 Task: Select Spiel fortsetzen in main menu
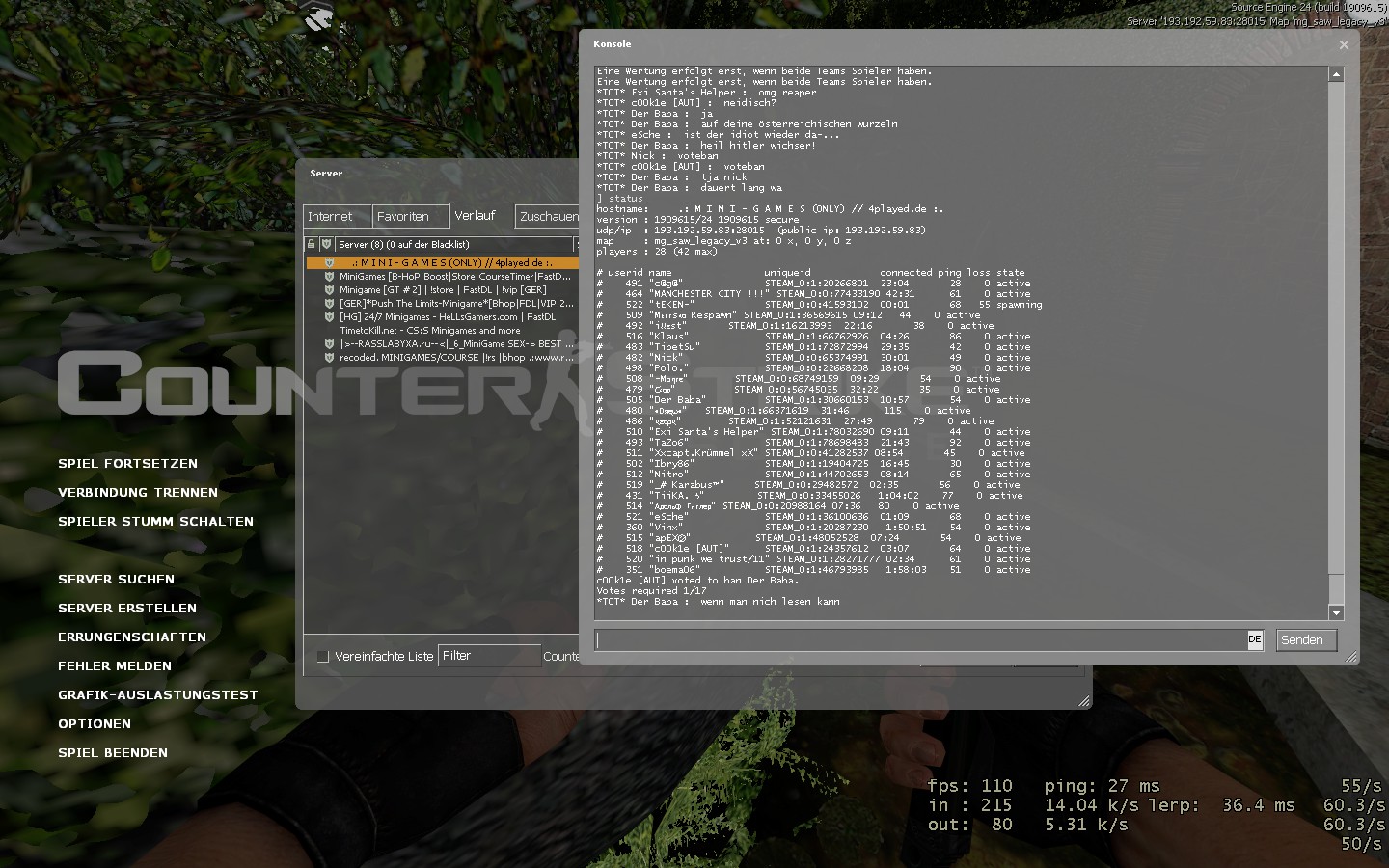click(127, 464)
